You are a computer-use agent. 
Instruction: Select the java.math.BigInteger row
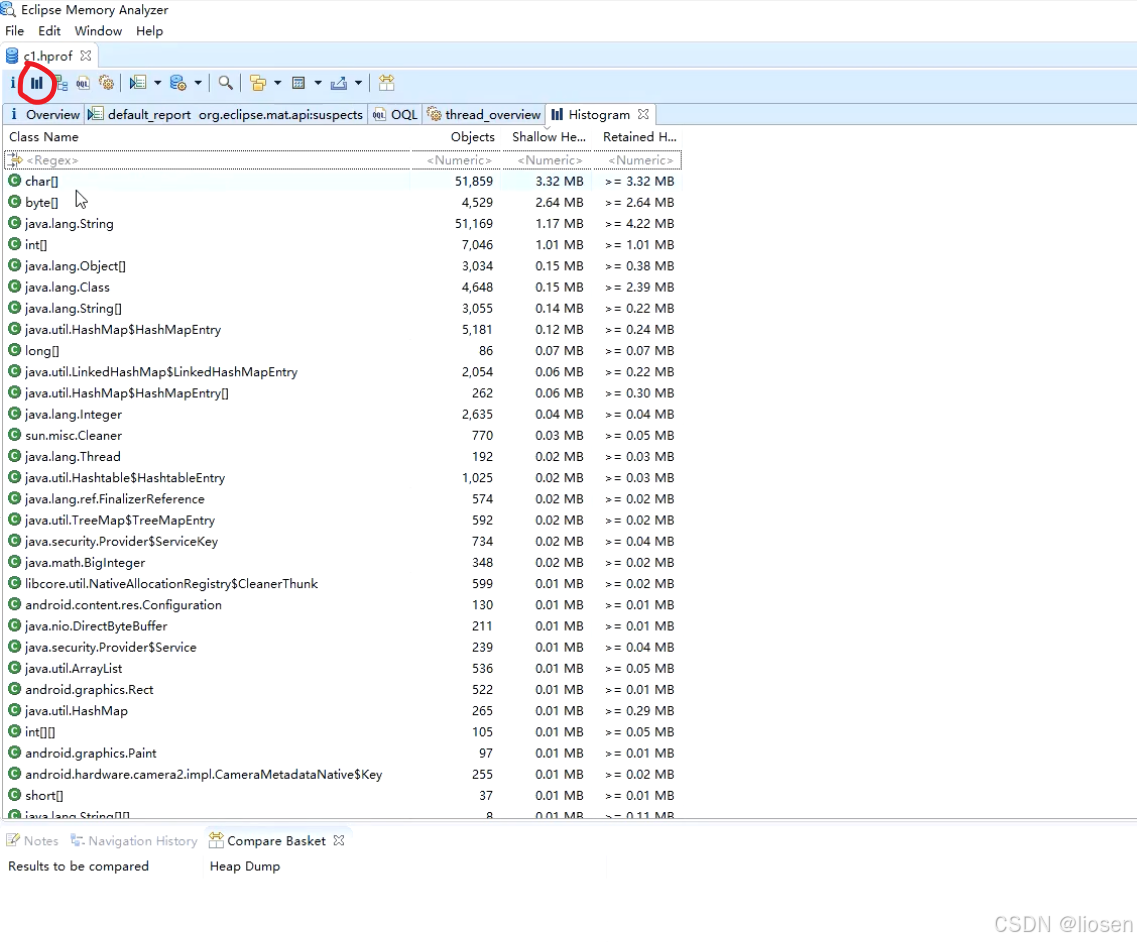click(x=343, y=563)
